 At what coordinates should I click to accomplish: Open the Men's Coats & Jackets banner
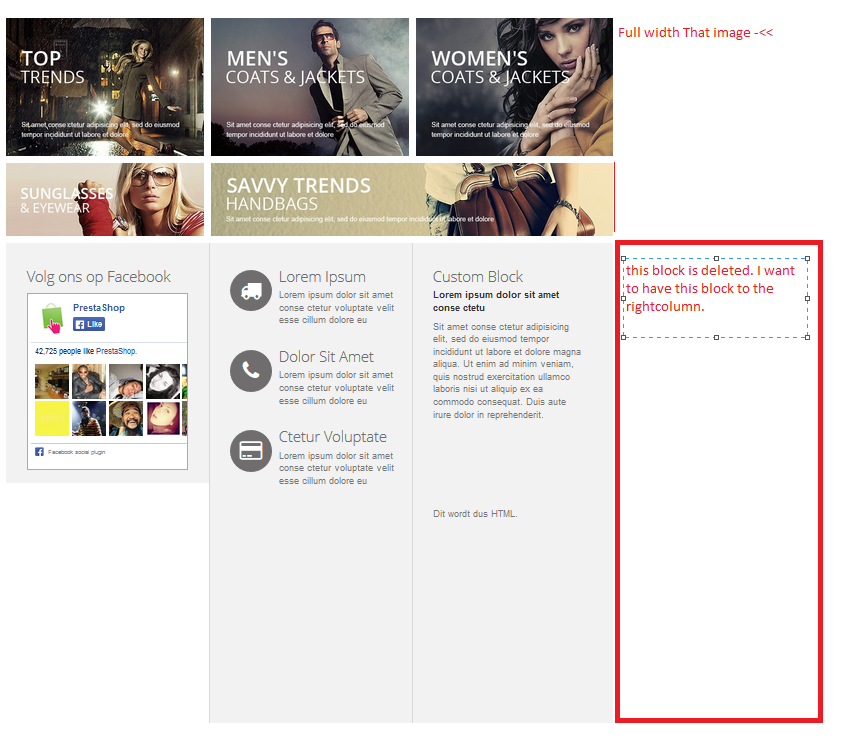pyautogui.click(x=310, y=87)
